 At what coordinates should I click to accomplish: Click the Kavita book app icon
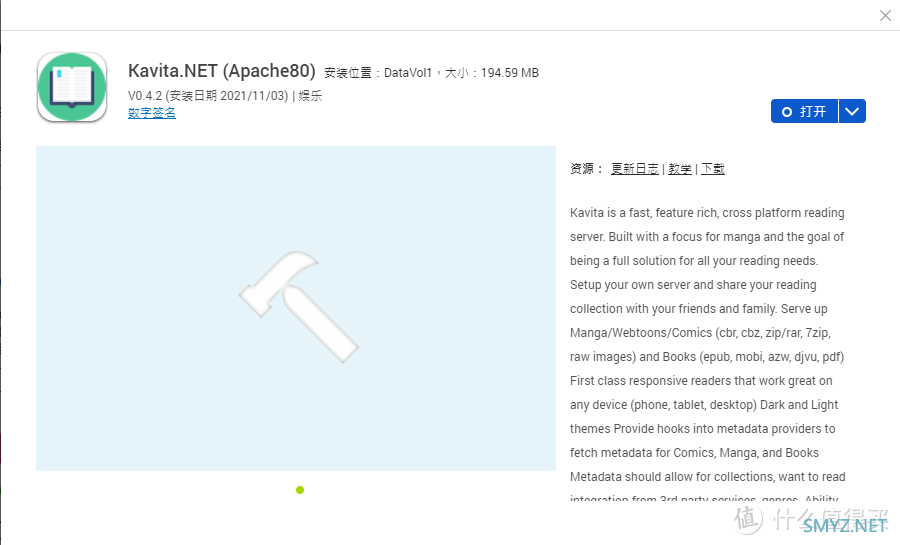pos(72,87)
